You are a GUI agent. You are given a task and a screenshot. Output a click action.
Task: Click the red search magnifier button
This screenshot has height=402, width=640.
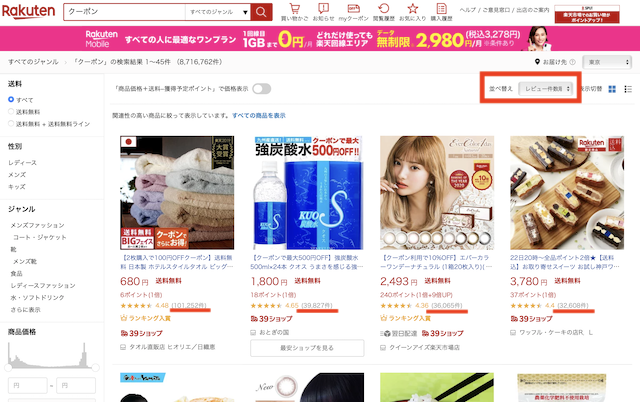pos(261,12)
